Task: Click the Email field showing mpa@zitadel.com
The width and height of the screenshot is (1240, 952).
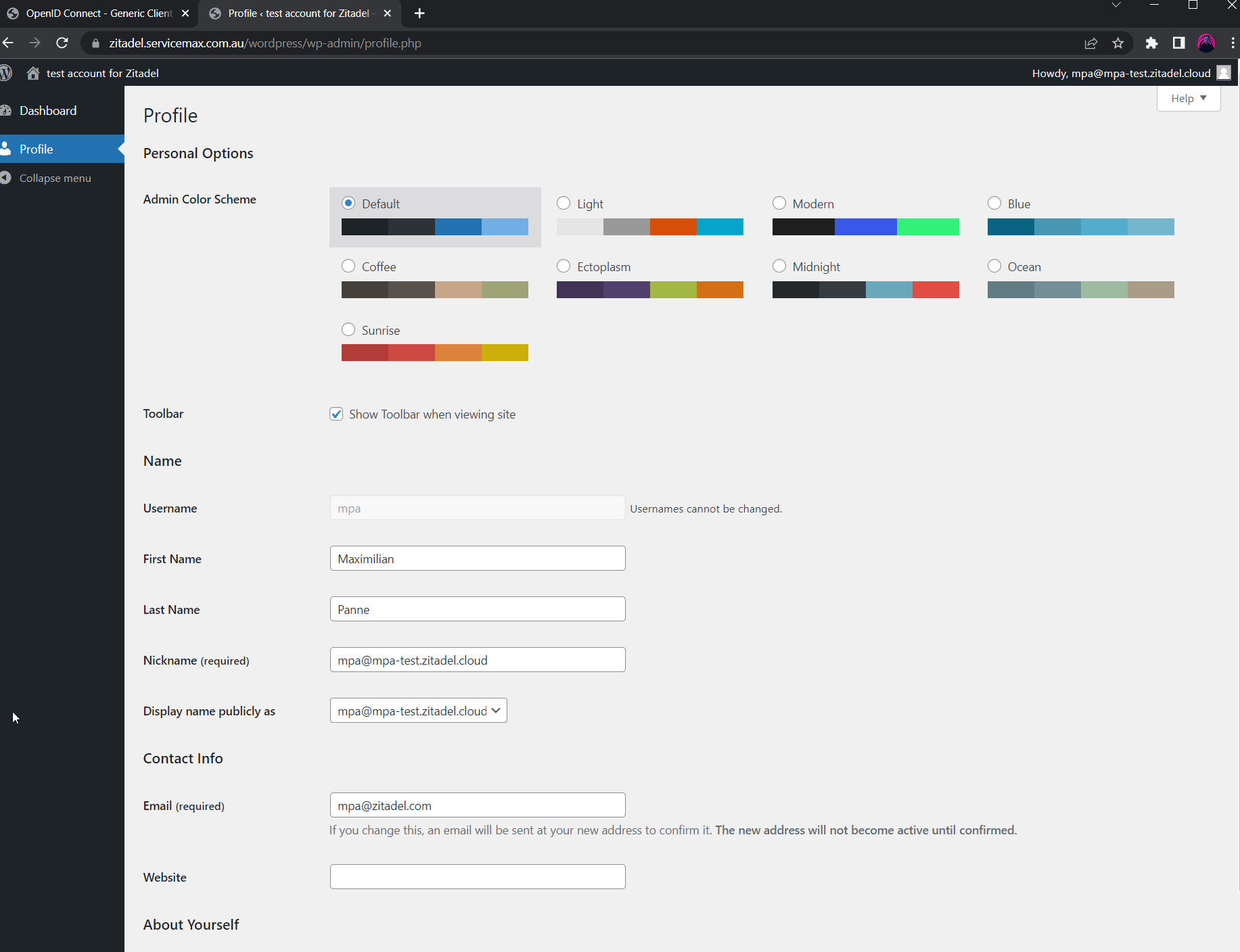Action: point(478,805)
